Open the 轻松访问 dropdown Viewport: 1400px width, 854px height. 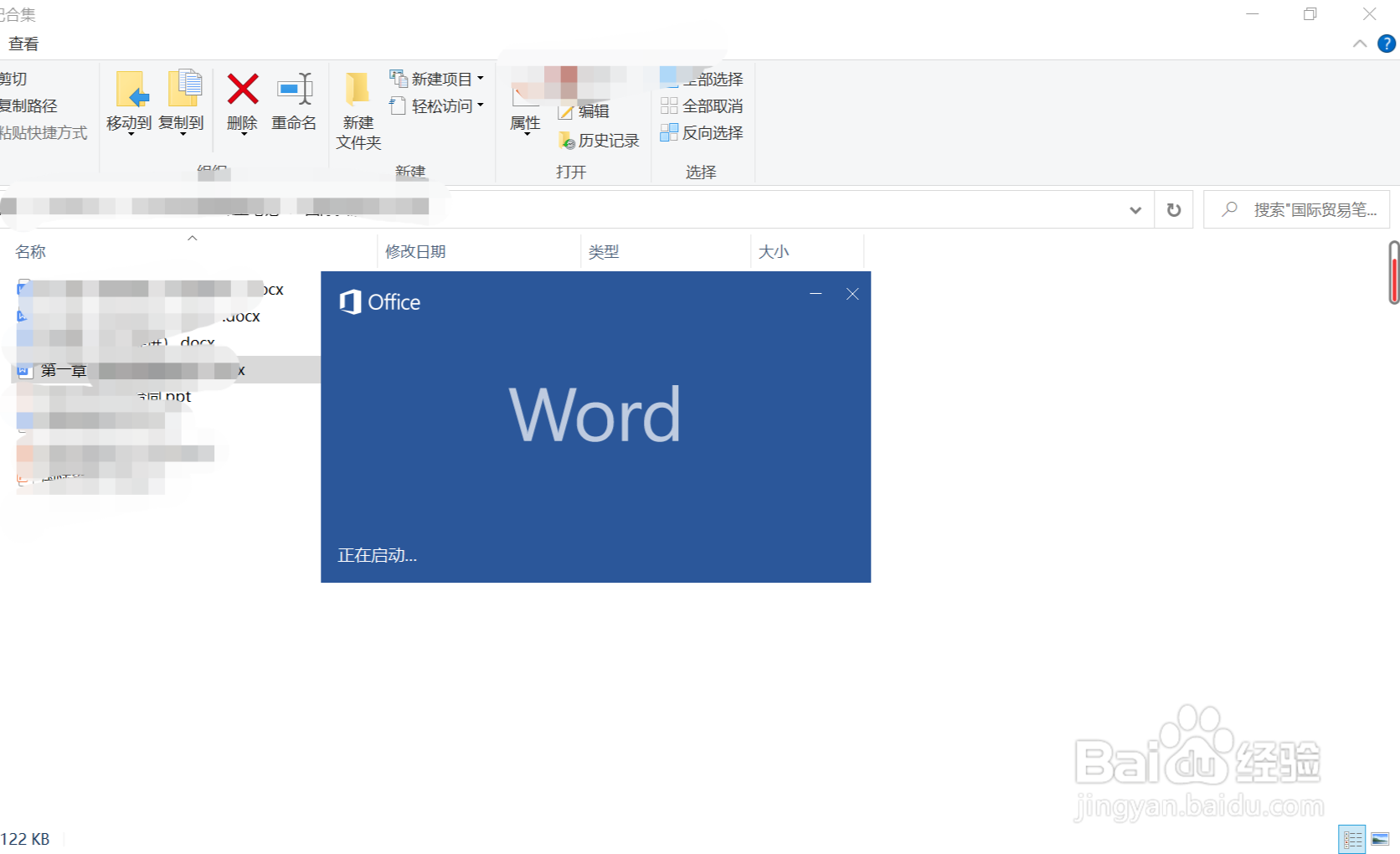(x=437, y=105)
